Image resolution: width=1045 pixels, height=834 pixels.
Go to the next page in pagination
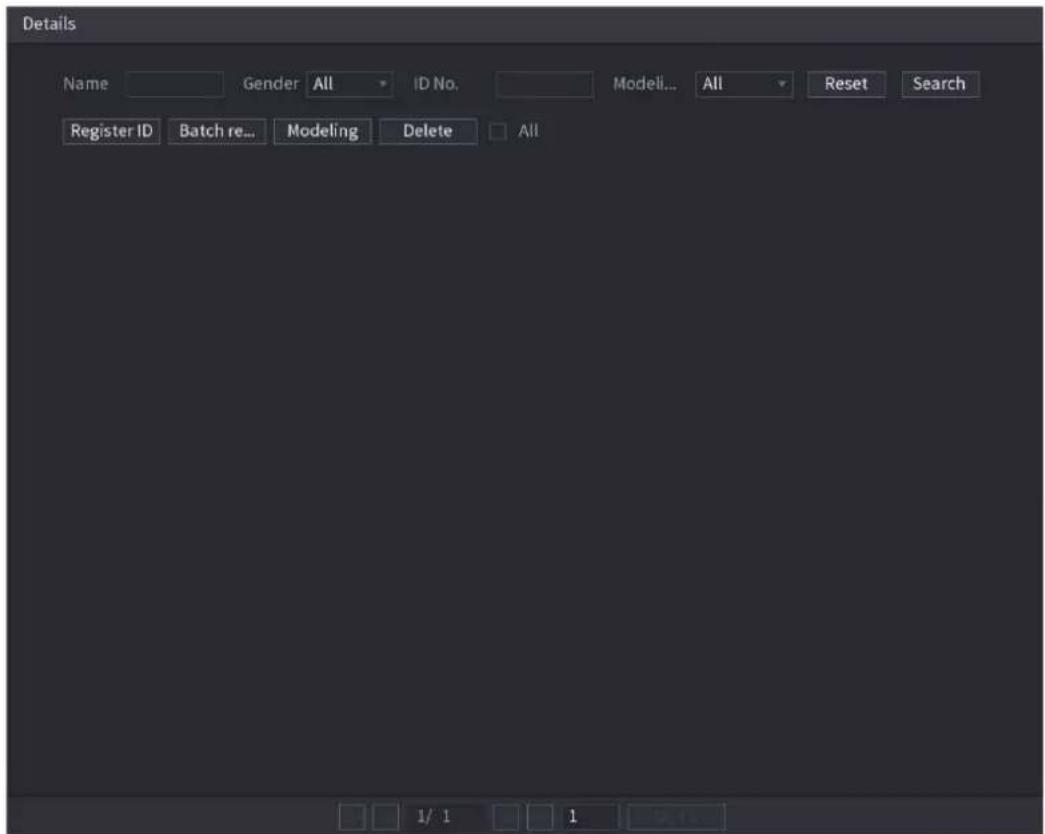tap(506, 817)
